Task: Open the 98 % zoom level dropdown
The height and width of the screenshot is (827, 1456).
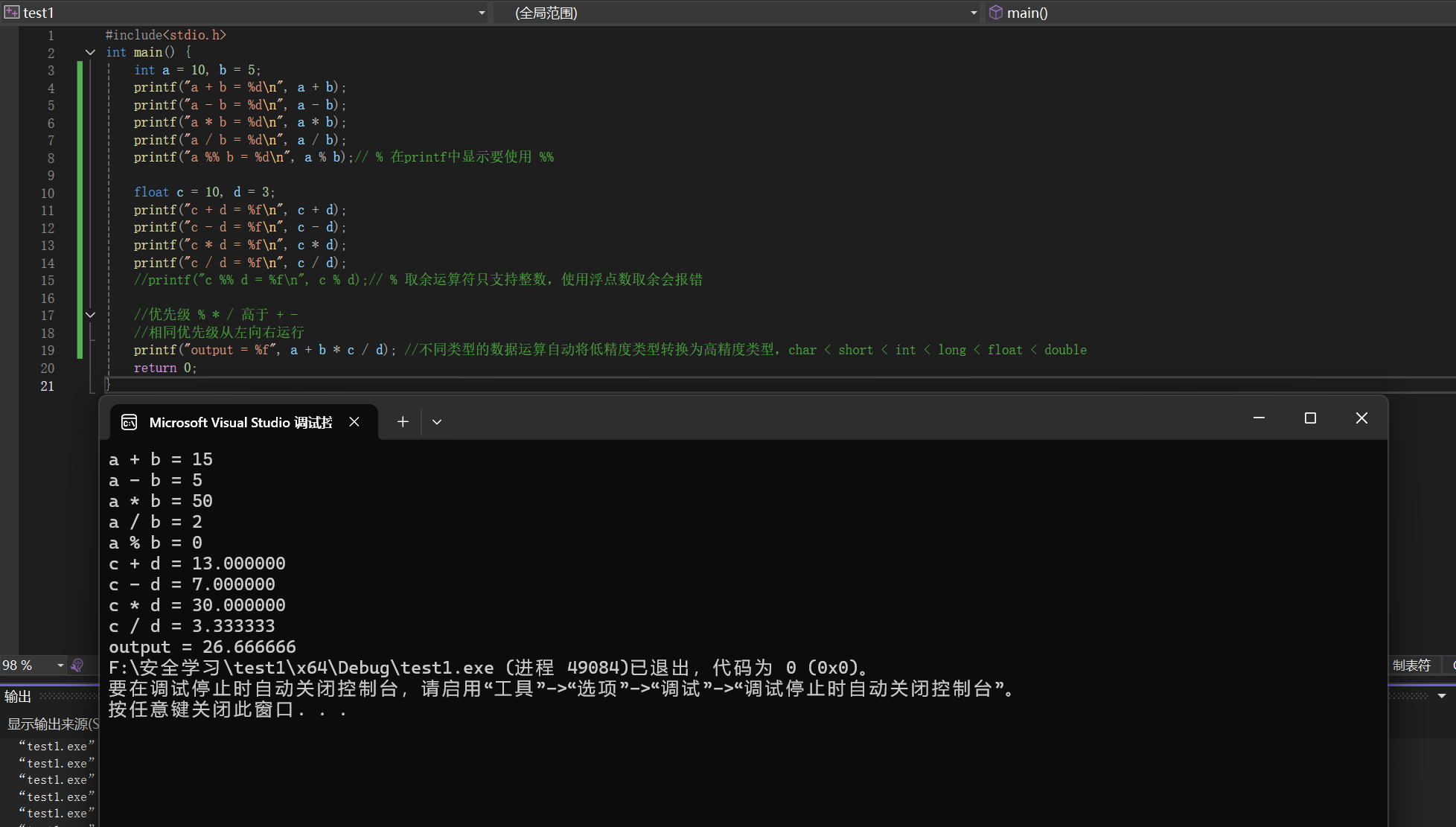Action: pos(60,665)
